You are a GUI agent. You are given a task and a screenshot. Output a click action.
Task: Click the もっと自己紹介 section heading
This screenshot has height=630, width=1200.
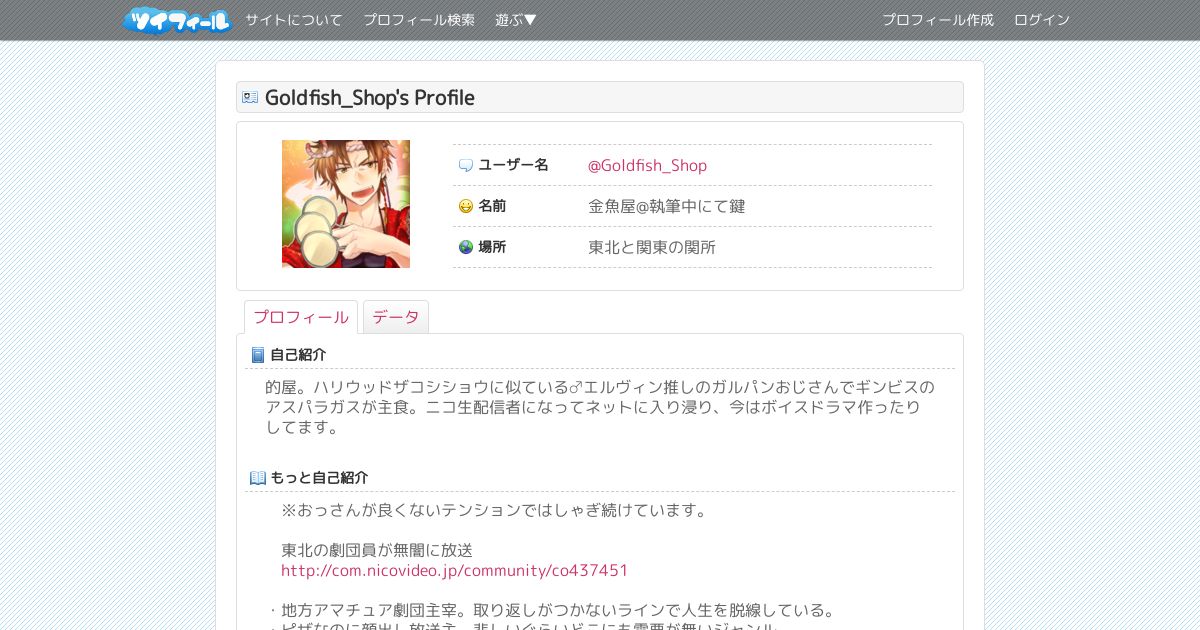tap(319, 478)
